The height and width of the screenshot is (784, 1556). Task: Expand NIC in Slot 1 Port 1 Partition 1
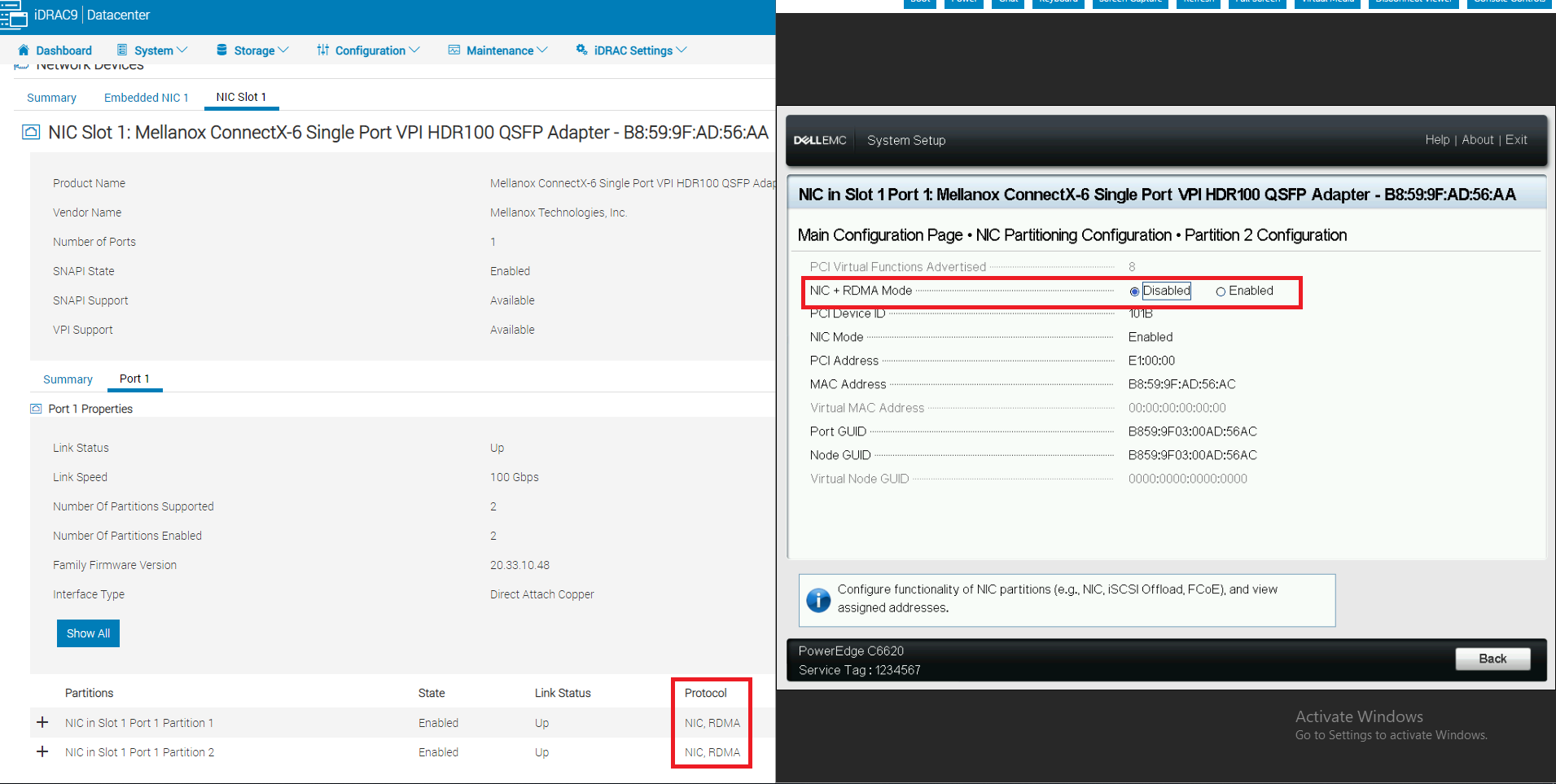[42, 721]
